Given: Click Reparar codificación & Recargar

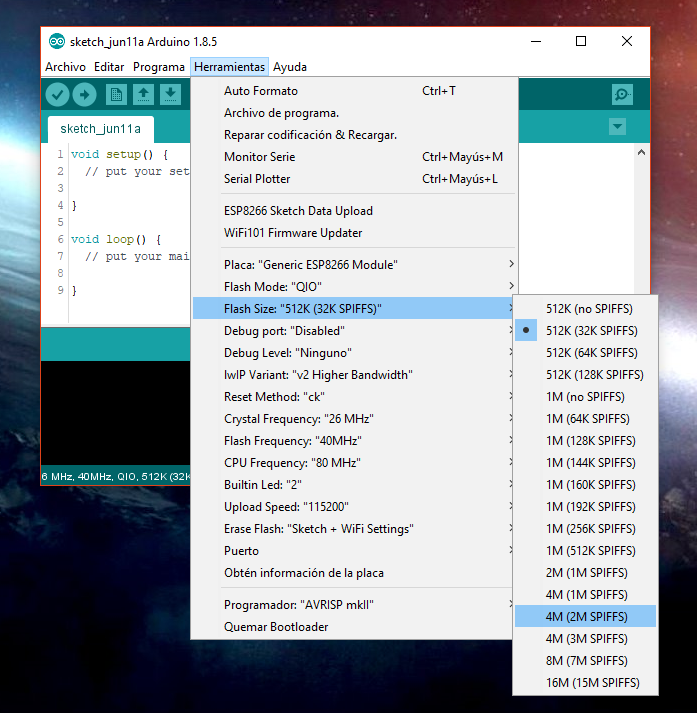Looking at the screenshot, I should [x=354, y=135].
